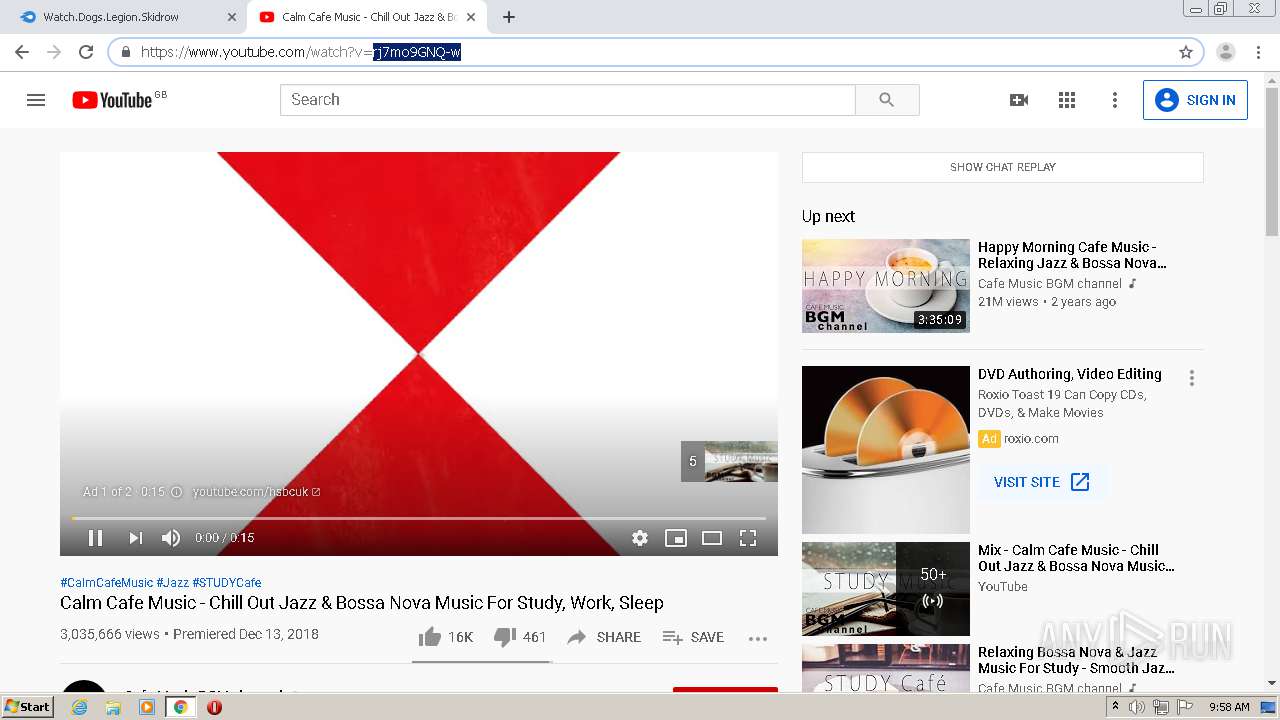Open Happy Morning Cafe Music thumbnail
The height and width of the screenshot is (720, 1280).
(886, 286)
